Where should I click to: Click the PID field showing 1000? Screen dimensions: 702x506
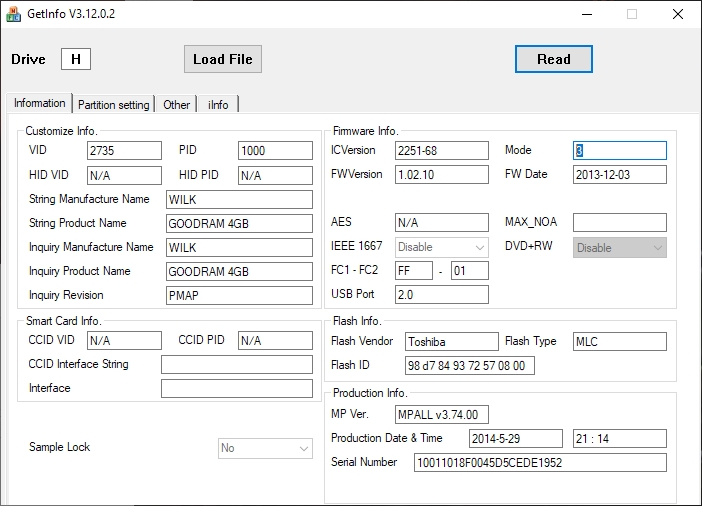(275, 150)
